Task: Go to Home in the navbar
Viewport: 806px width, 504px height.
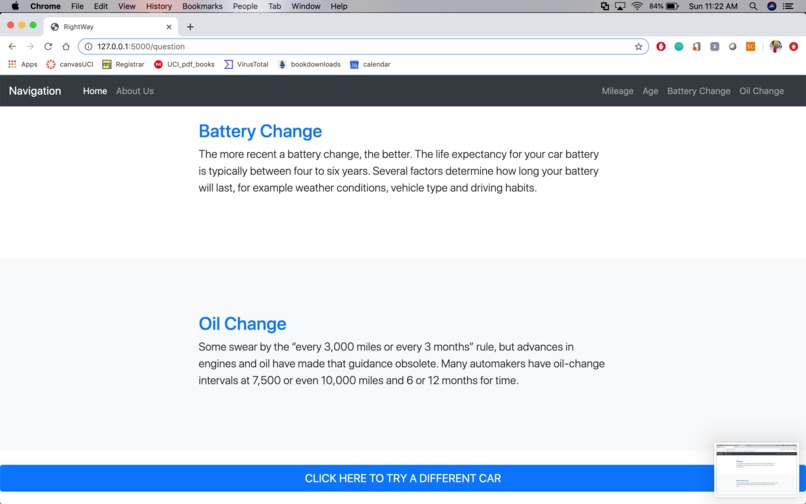Action: (95, 91)
